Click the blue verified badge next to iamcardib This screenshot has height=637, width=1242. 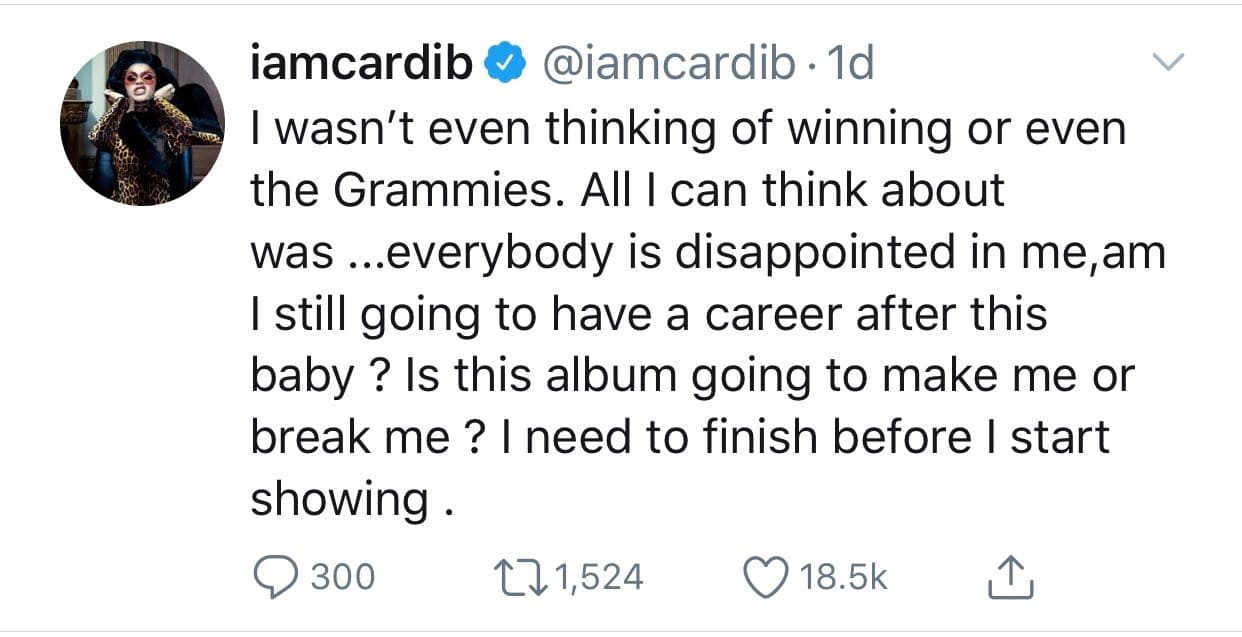tap(502, 64)
